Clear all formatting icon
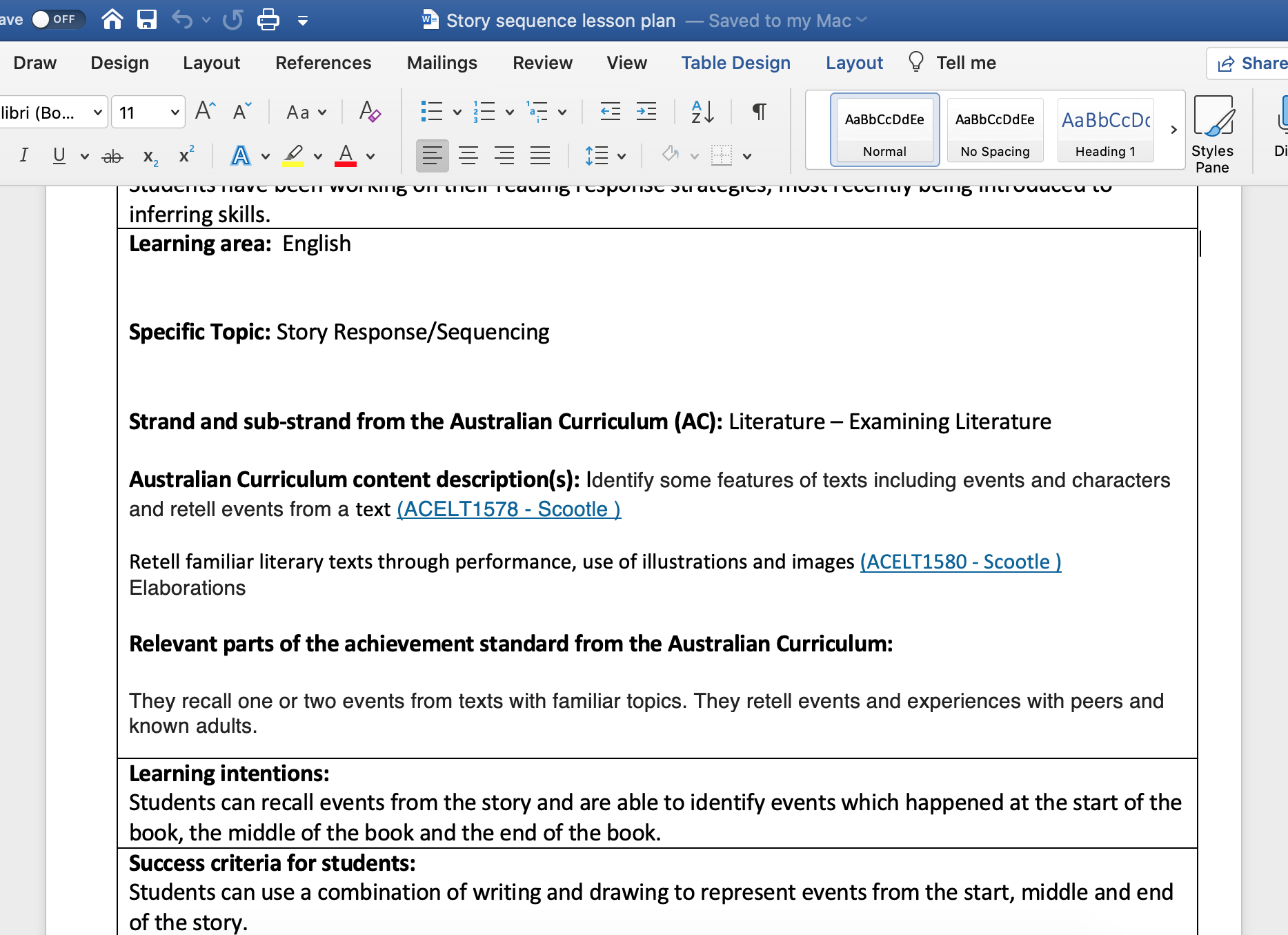This screenshot has width=1288, height=935. click(x=370, y=111)
